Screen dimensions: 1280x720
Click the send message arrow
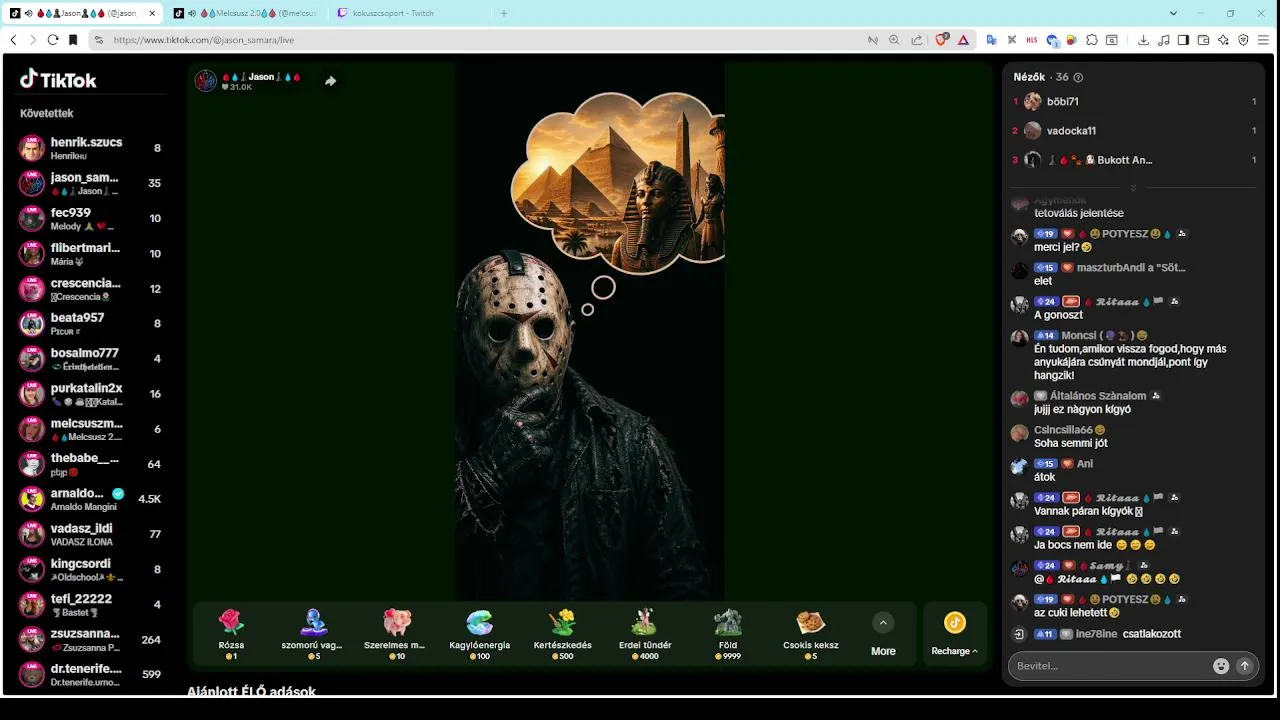[1245, 666]
